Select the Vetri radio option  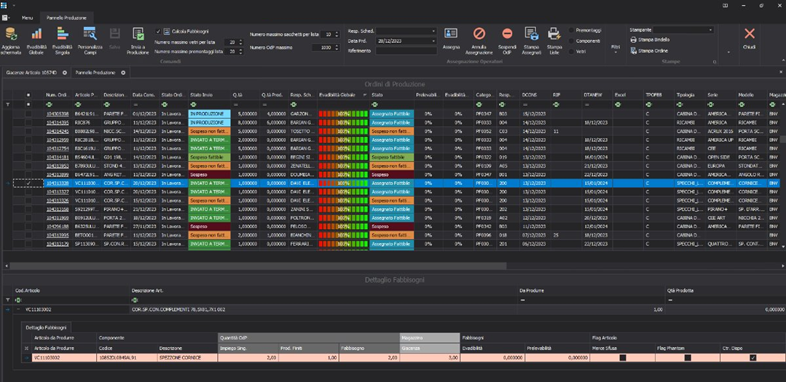[x=571, y=51]
